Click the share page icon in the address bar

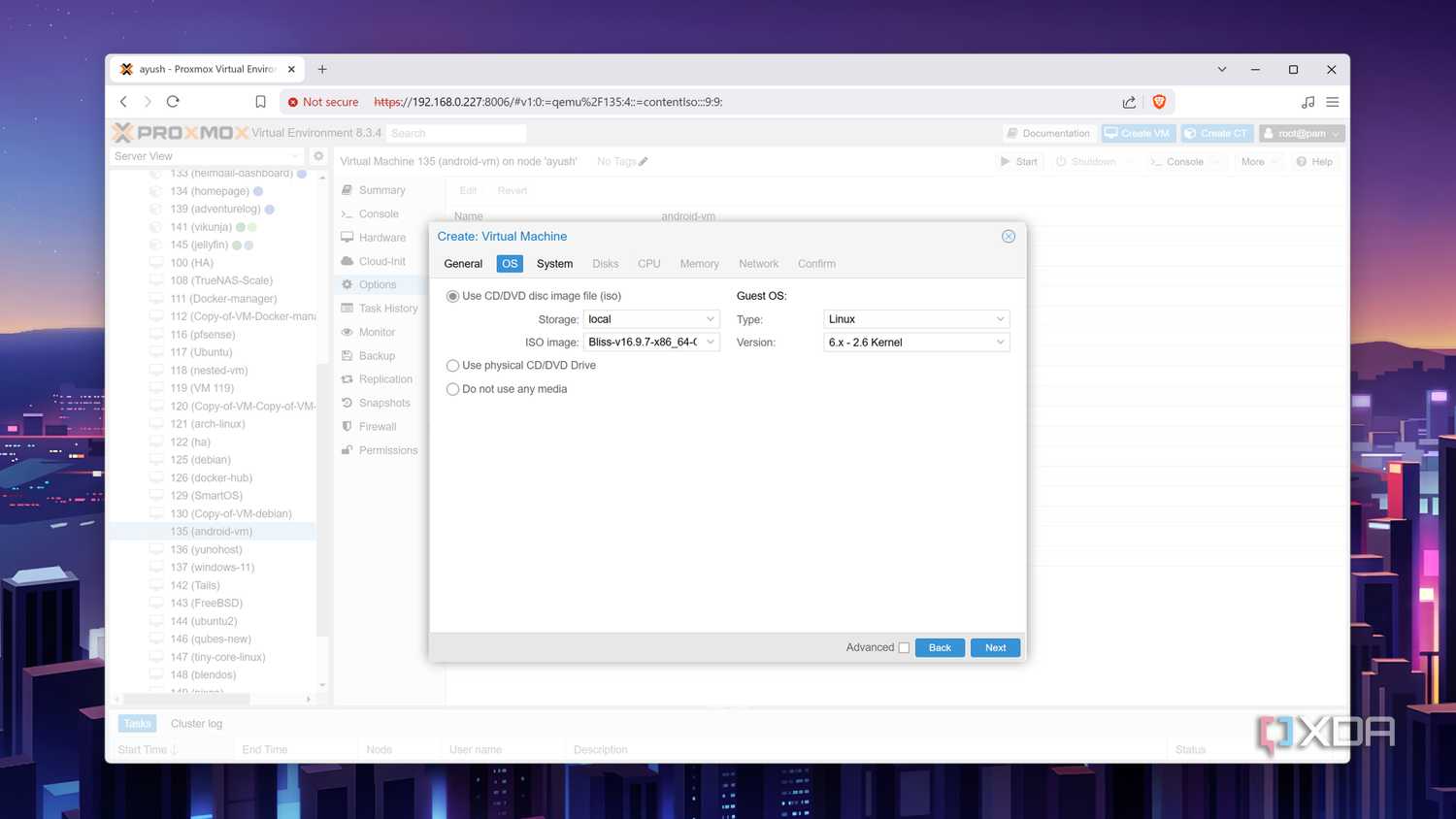[1129, 102]
